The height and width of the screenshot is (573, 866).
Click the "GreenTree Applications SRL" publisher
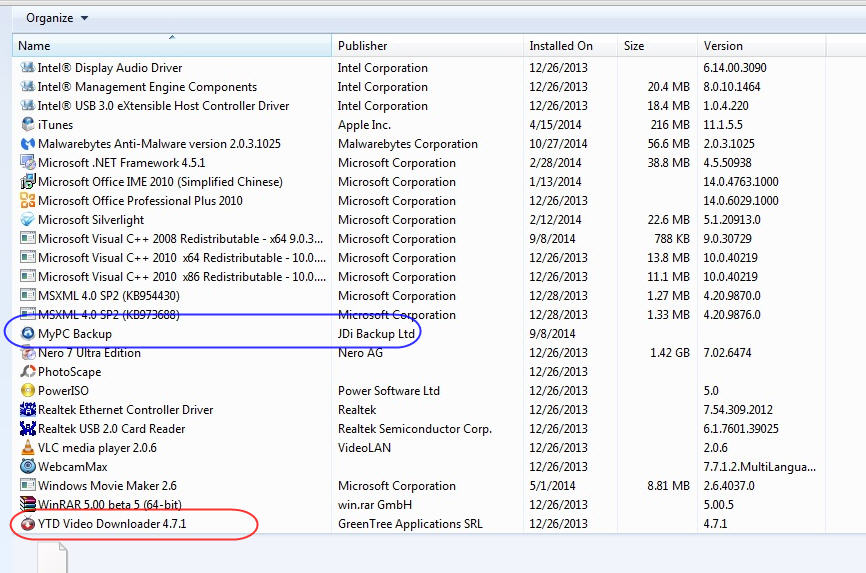click(x=410, y=524)
